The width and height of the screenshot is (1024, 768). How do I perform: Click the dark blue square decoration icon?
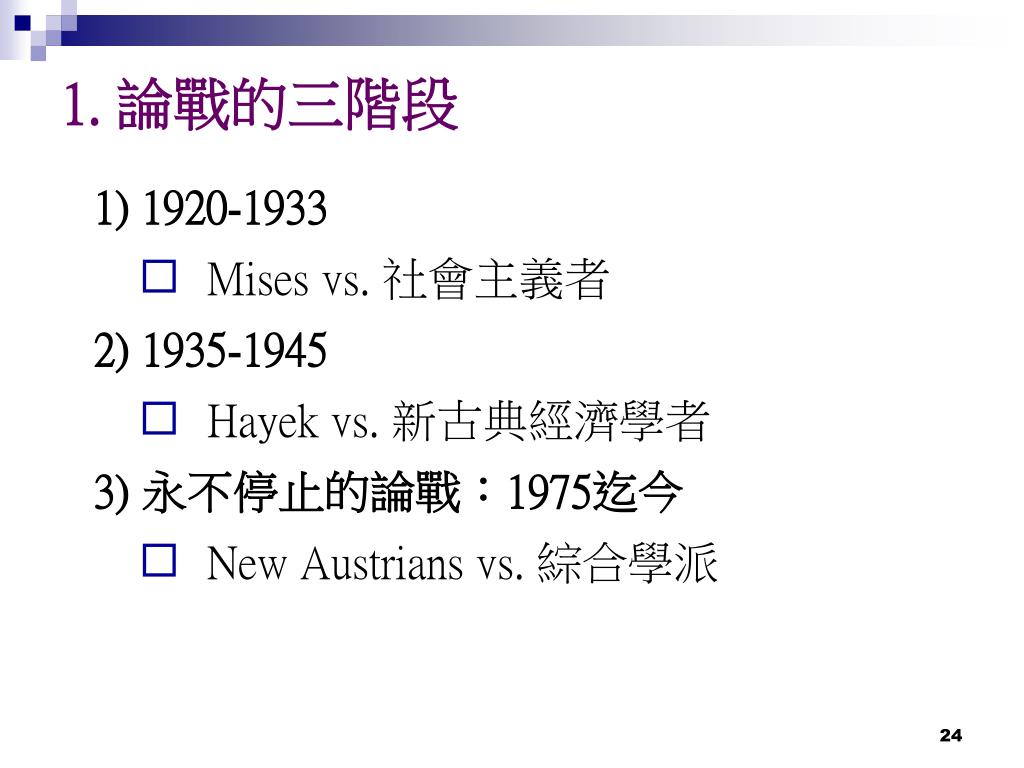23,24
